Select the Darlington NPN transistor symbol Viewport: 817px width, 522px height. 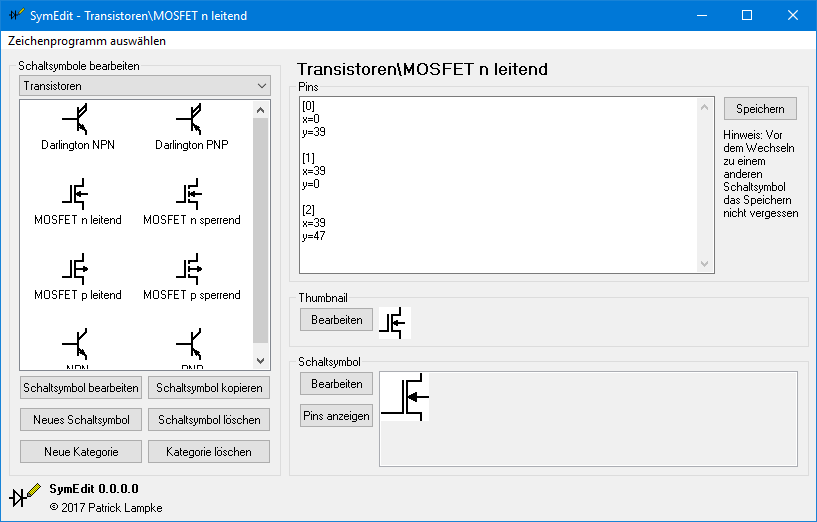[x=78, y=126]
